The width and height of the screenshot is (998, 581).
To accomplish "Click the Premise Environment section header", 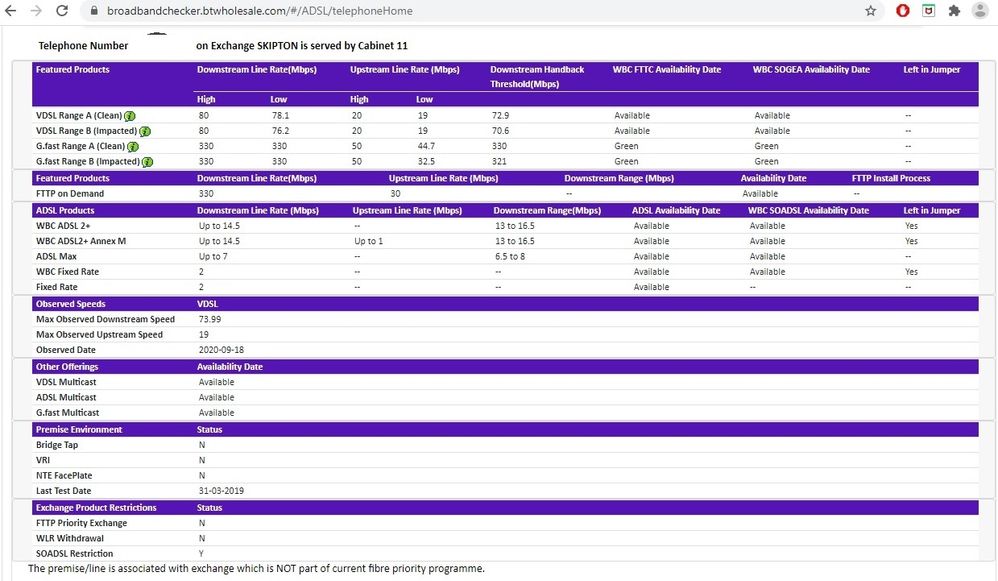I will pos(79,430).
